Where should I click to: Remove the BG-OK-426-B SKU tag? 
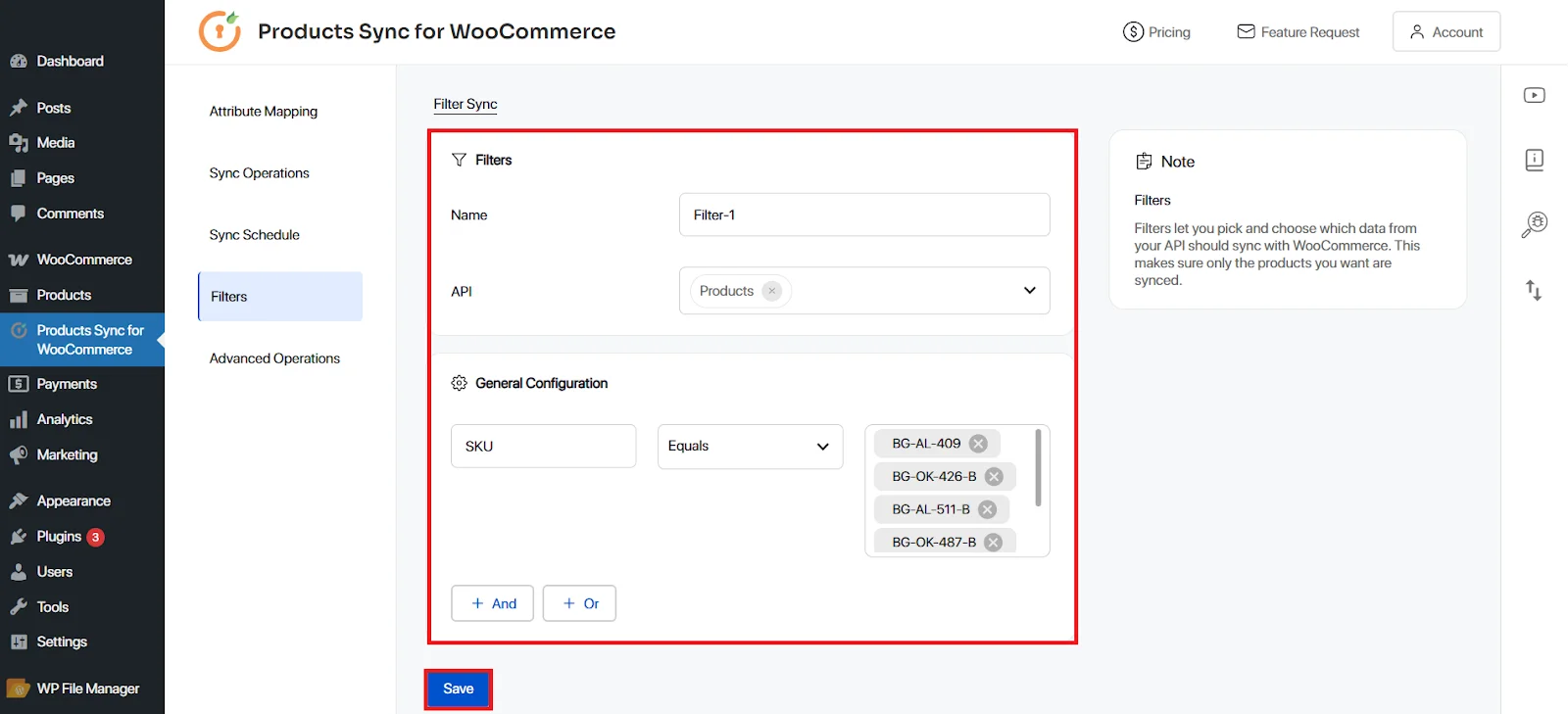(x=994, y=477)
